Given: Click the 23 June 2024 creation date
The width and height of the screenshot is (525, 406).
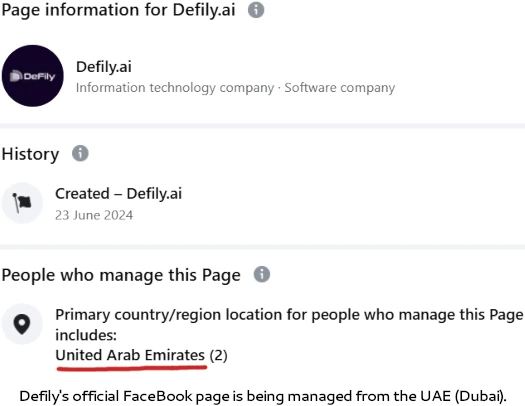Looking at the screenshot, I should click(94, 215).
